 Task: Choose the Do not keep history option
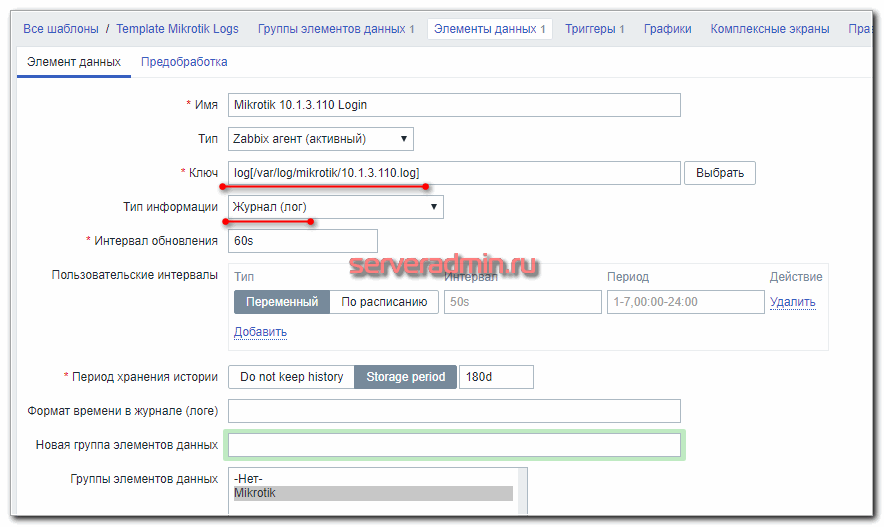291,377
